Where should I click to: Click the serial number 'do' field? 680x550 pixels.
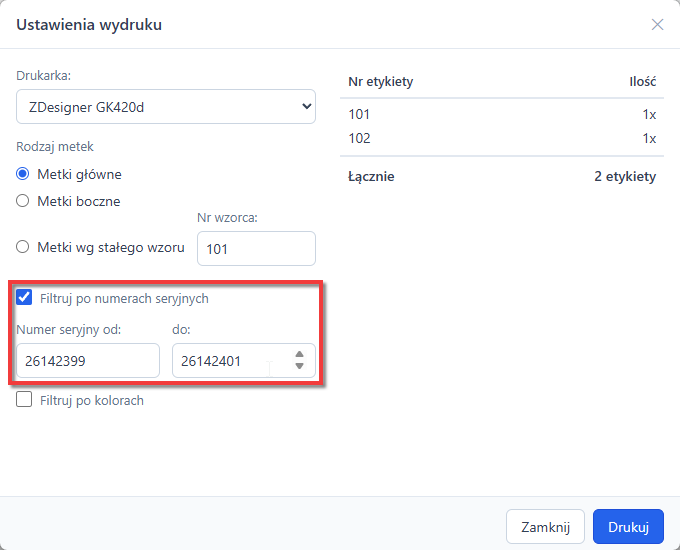point(244,360)
